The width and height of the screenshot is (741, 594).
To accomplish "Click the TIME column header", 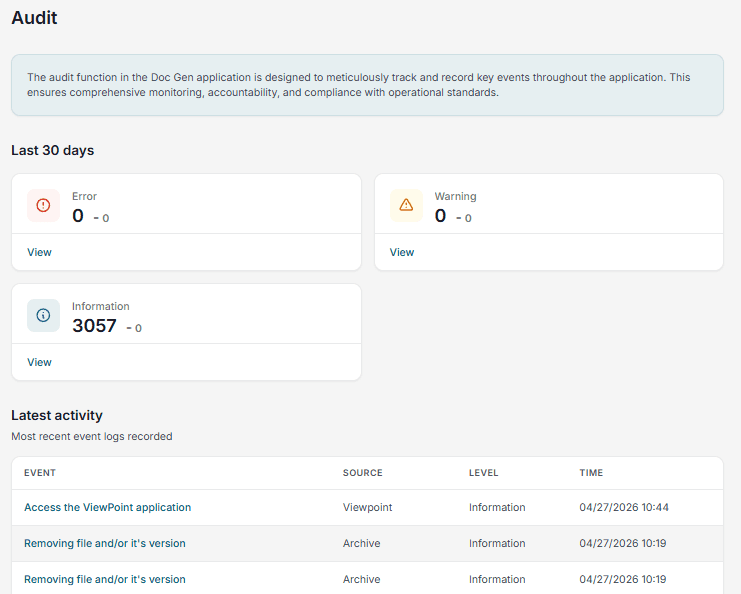I will 591,473.
